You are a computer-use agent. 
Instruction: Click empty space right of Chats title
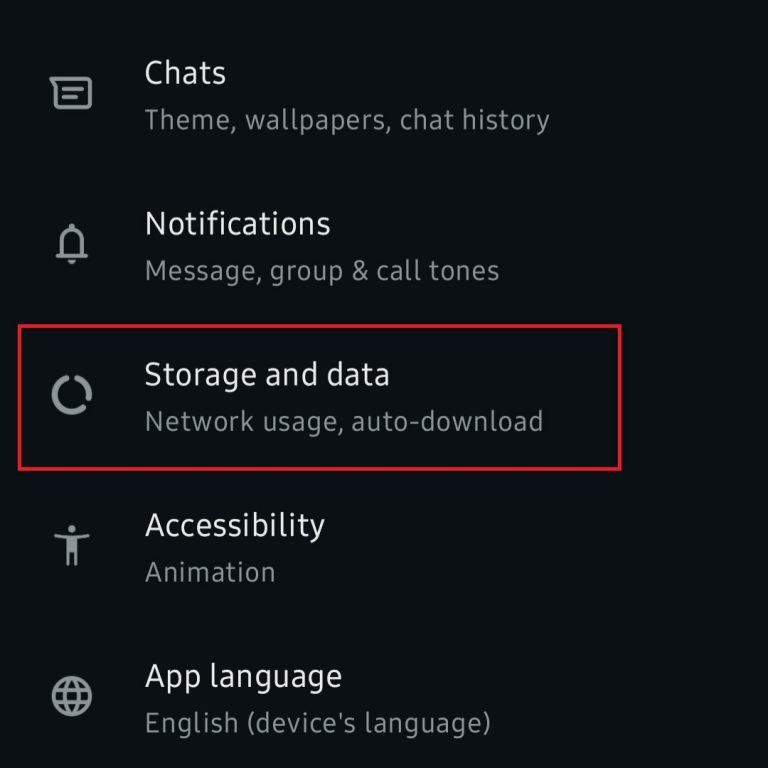tap(500, 73)
